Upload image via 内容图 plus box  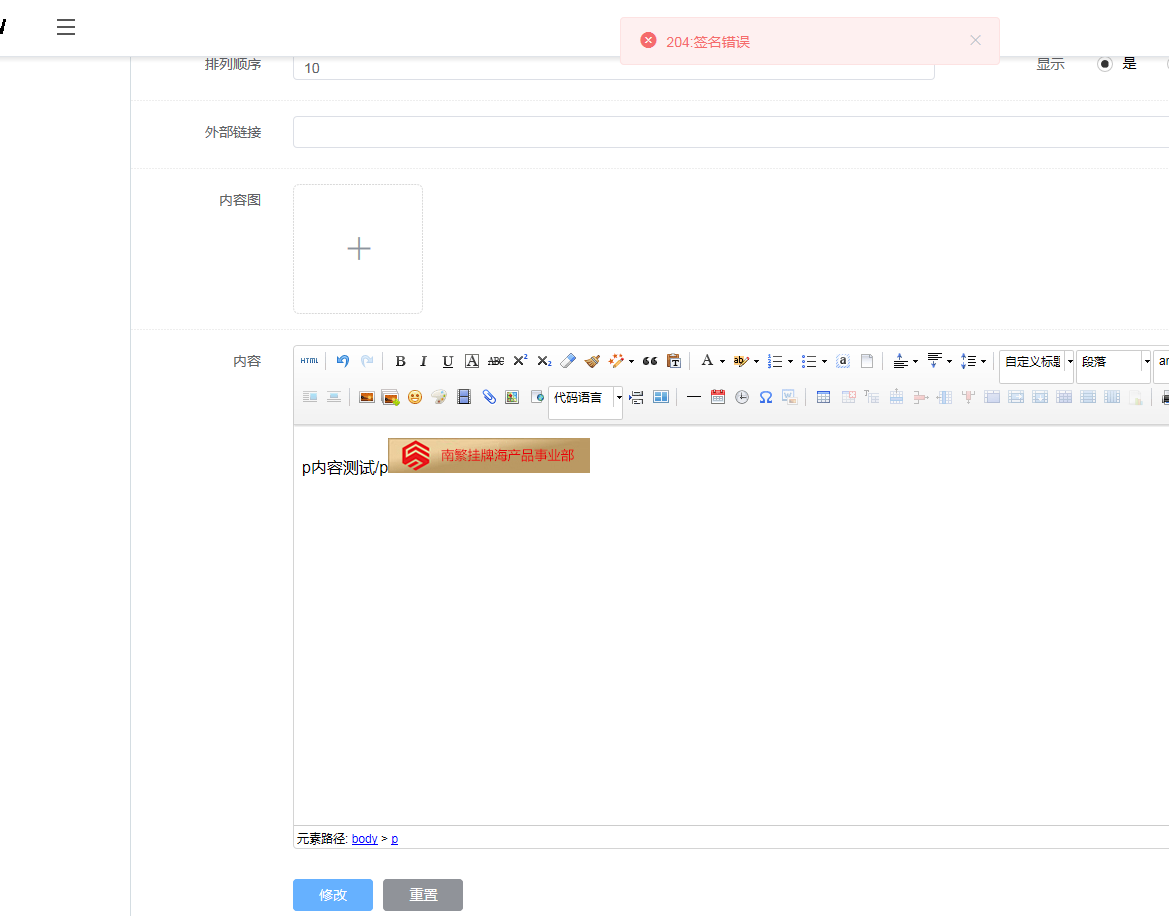[358, 249]
